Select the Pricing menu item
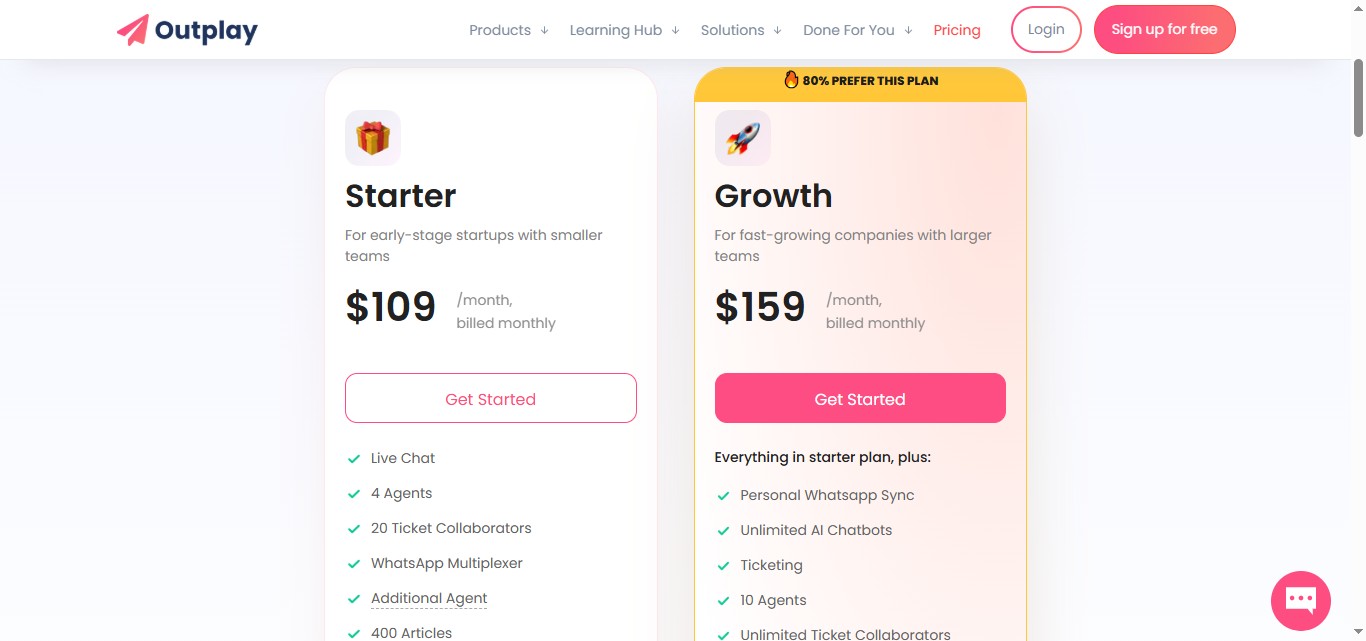Viewport: 1366px width, 641px height. pyautogui.click(x=957, y=30)
